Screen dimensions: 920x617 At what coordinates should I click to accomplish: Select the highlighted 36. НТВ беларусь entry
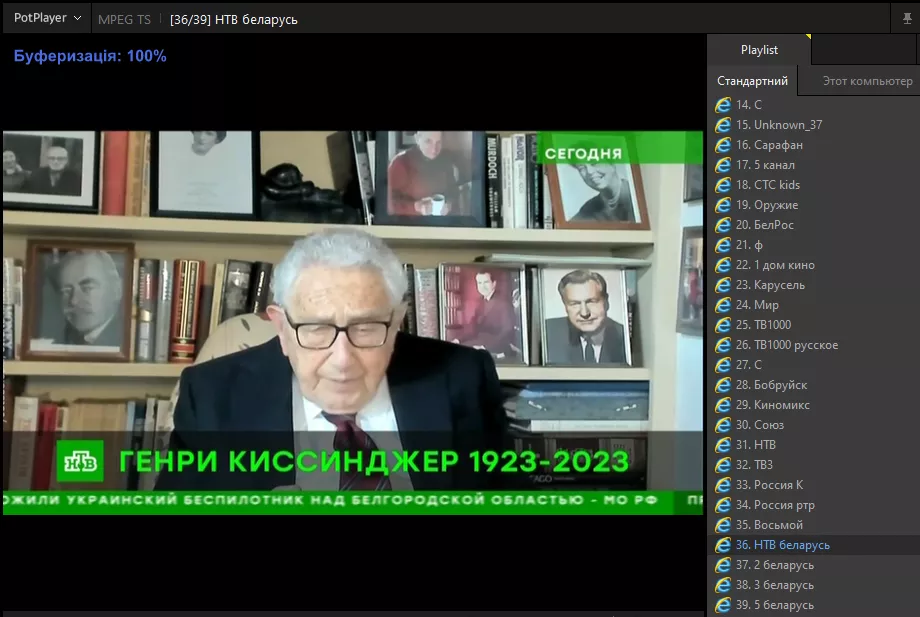pos(814,545)
